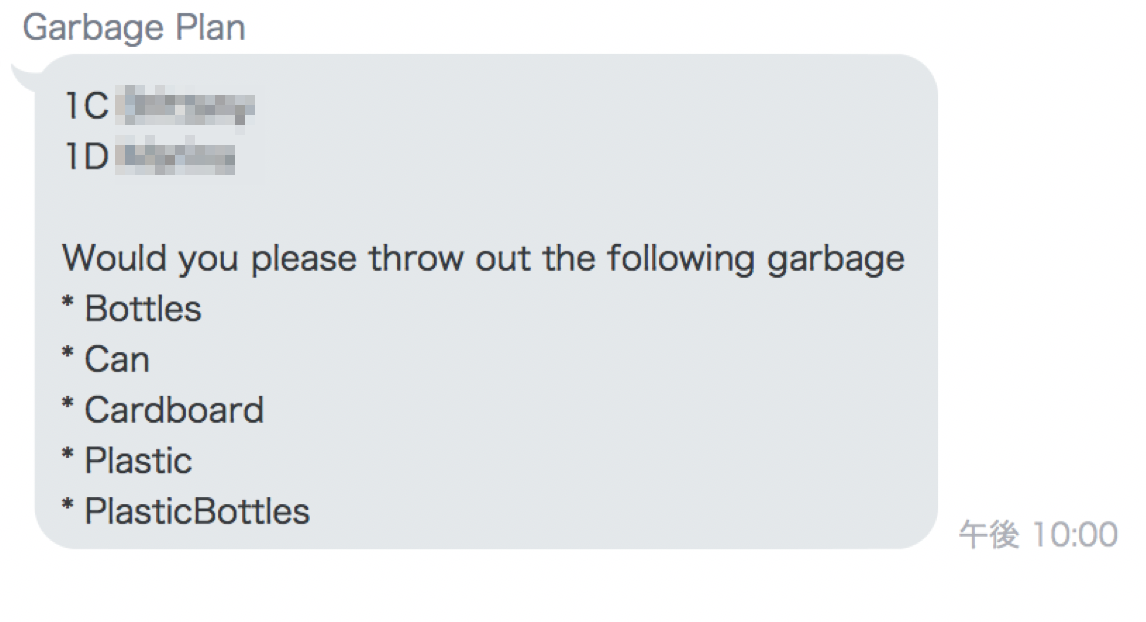Select the "Cardboard" list item
Image resolution: width=1146 pixels, height=622 pixels.
[x=174, y=410]
